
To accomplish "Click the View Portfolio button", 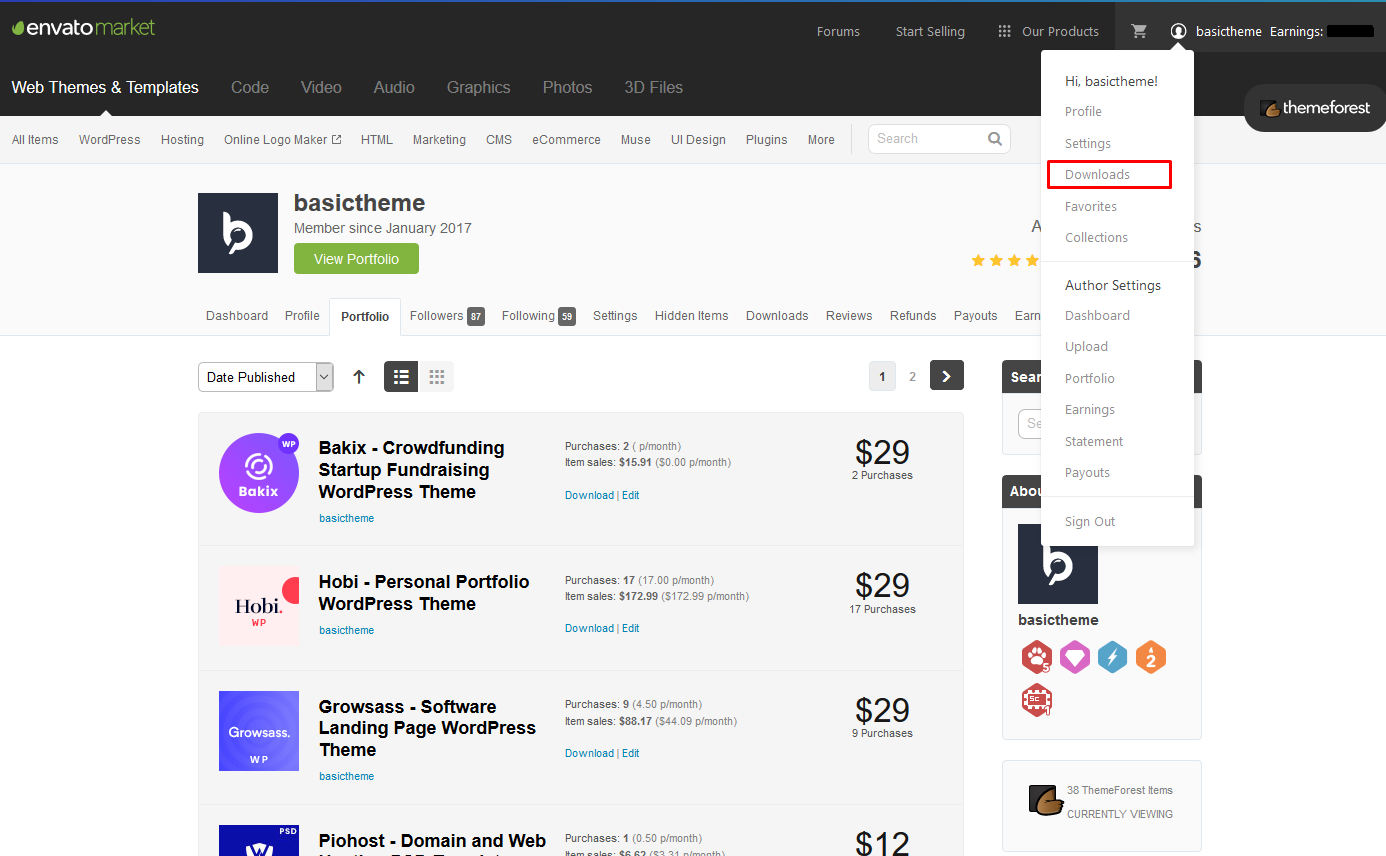I will coord(356,259).
